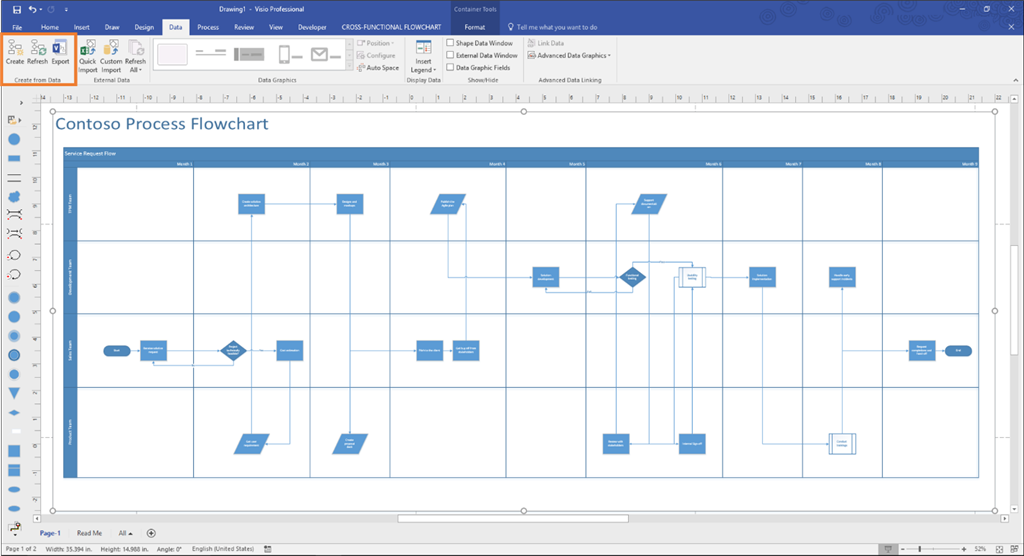This screenshot has width=1024, height=556.
Task: Click the Save icon in quick access toolbar
Action: 17,10
